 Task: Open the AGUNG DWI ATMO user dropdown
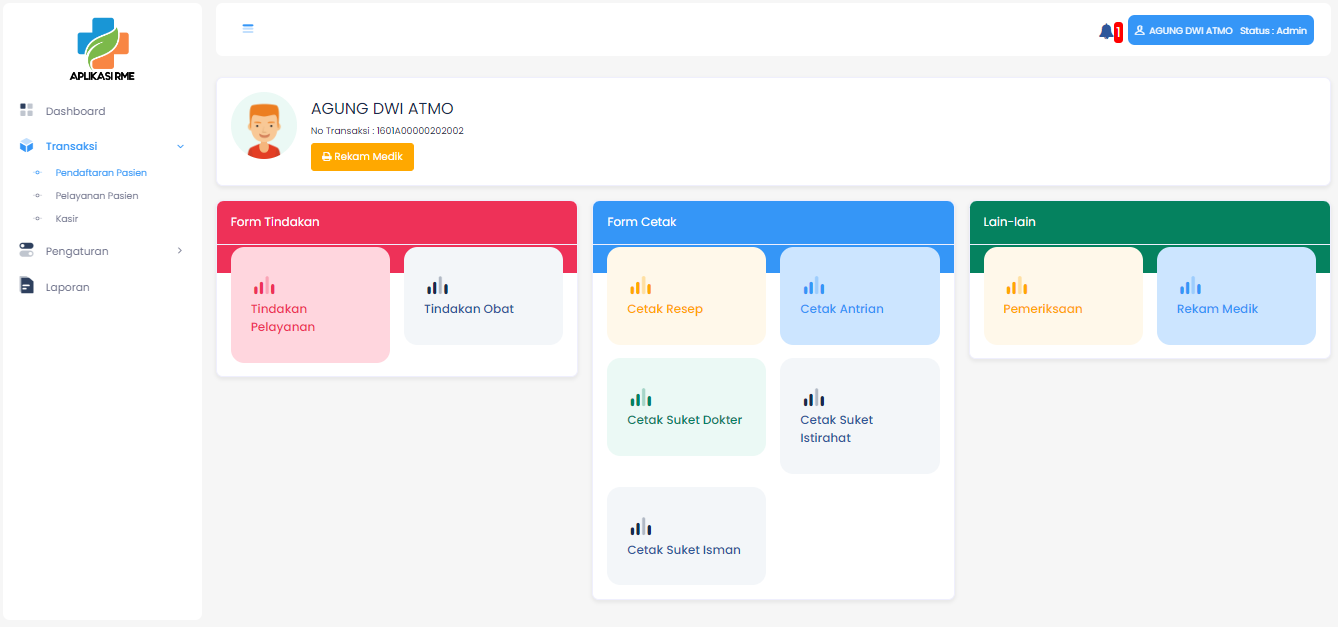click(1220, 31)
